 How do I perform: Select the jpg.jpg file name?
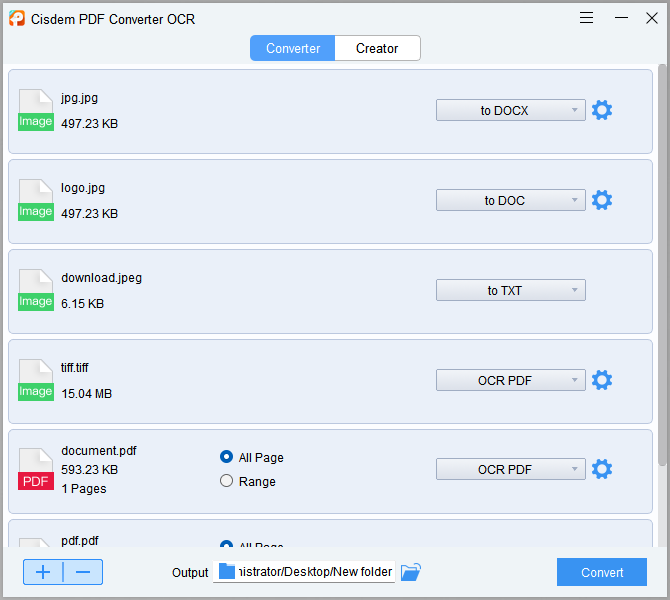click(79, 98)
